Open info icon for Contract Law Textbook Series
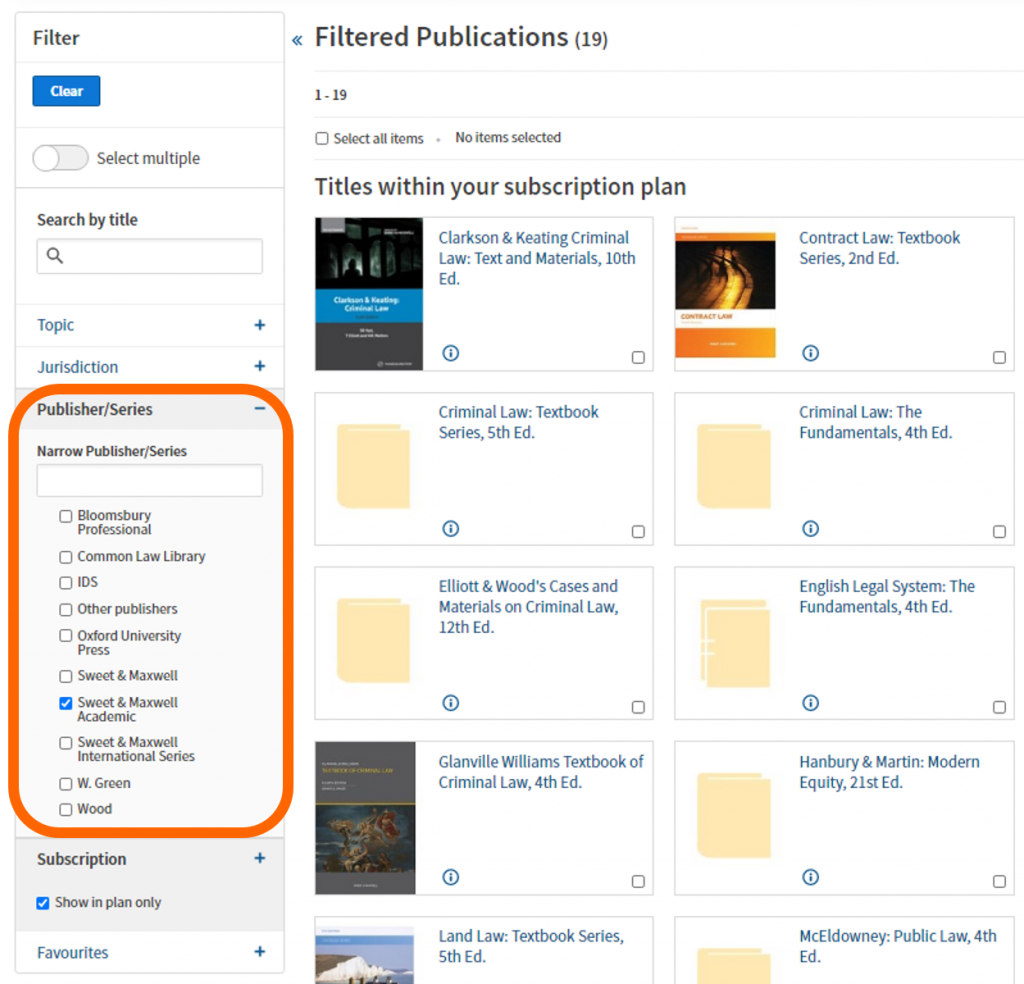The height and width of the screenshot is (984, 1024). click(811, 353)
